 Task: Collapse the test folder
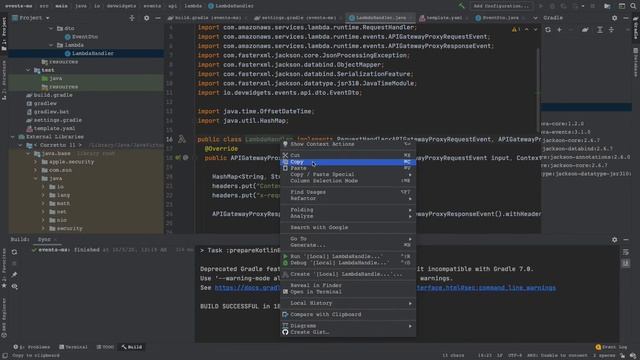pyautogui.click(x=29, y=70)
